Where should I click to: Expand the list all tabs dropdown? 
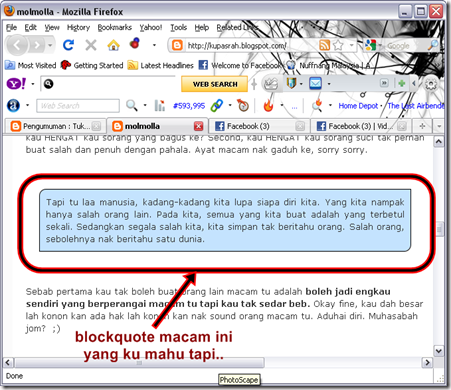coord(439,126)
